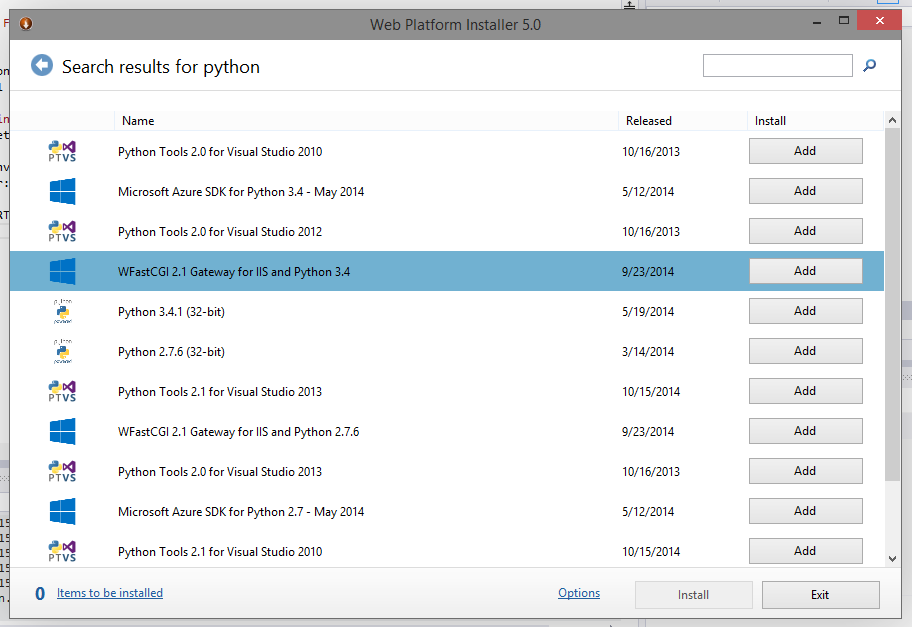
Task: Click the vertical scrollbar thumb
Action: (892, 305)
